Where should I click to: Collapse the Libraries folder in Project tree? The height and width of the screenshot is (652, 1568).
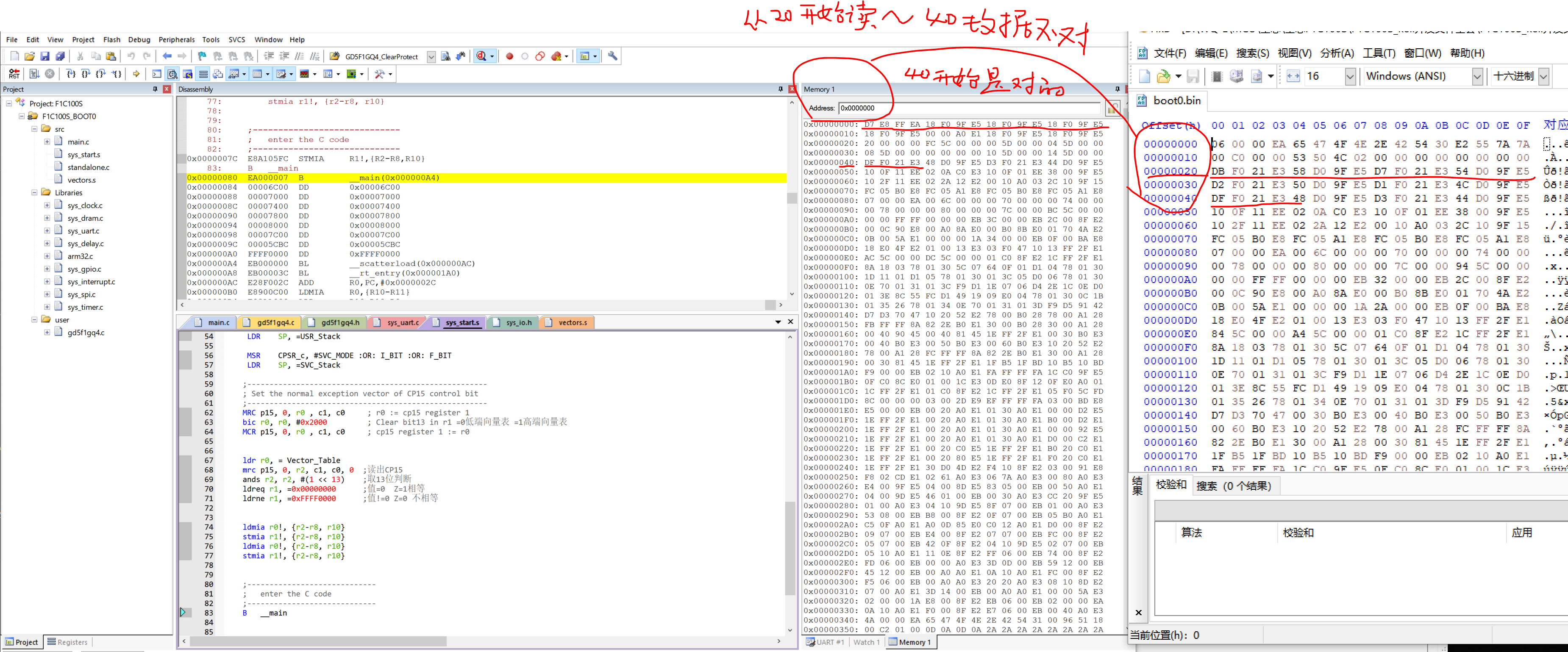coord(35,192)
